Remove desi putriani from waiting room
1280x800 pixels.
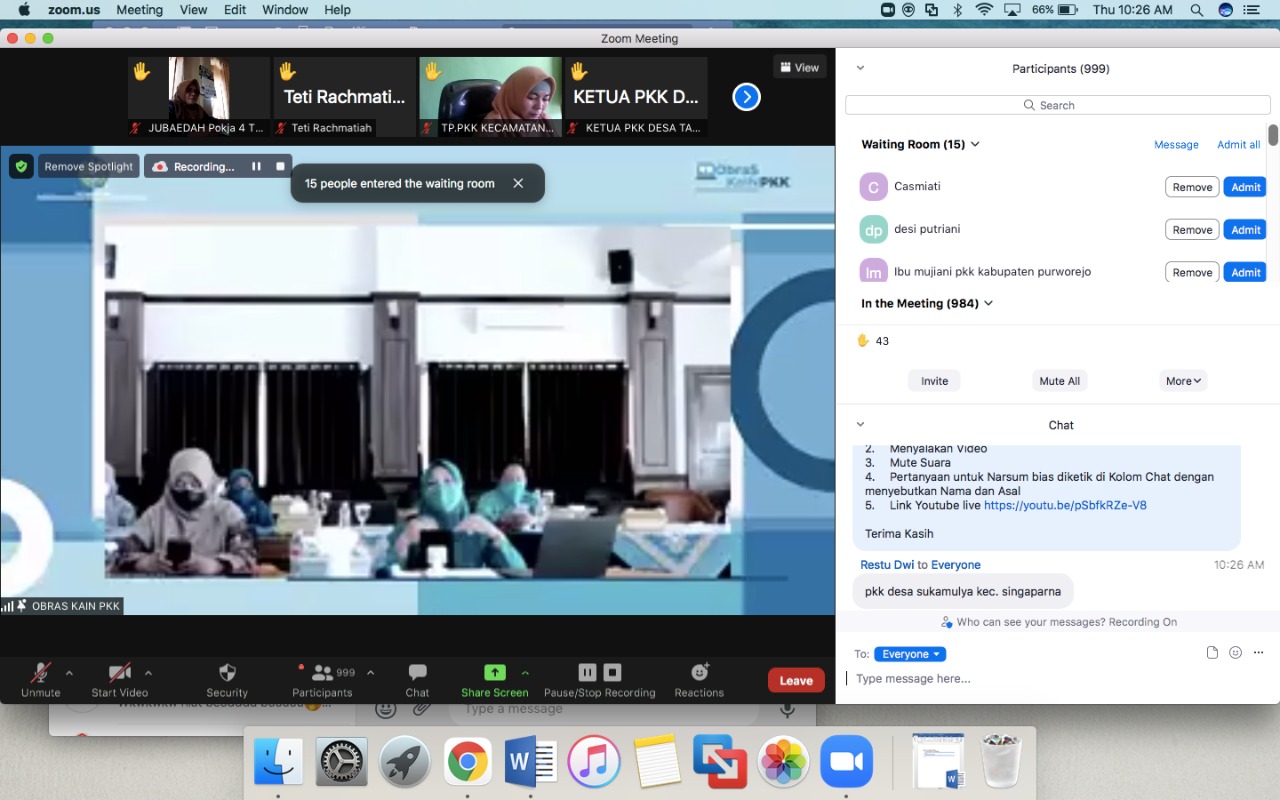tap(1192, 230)
